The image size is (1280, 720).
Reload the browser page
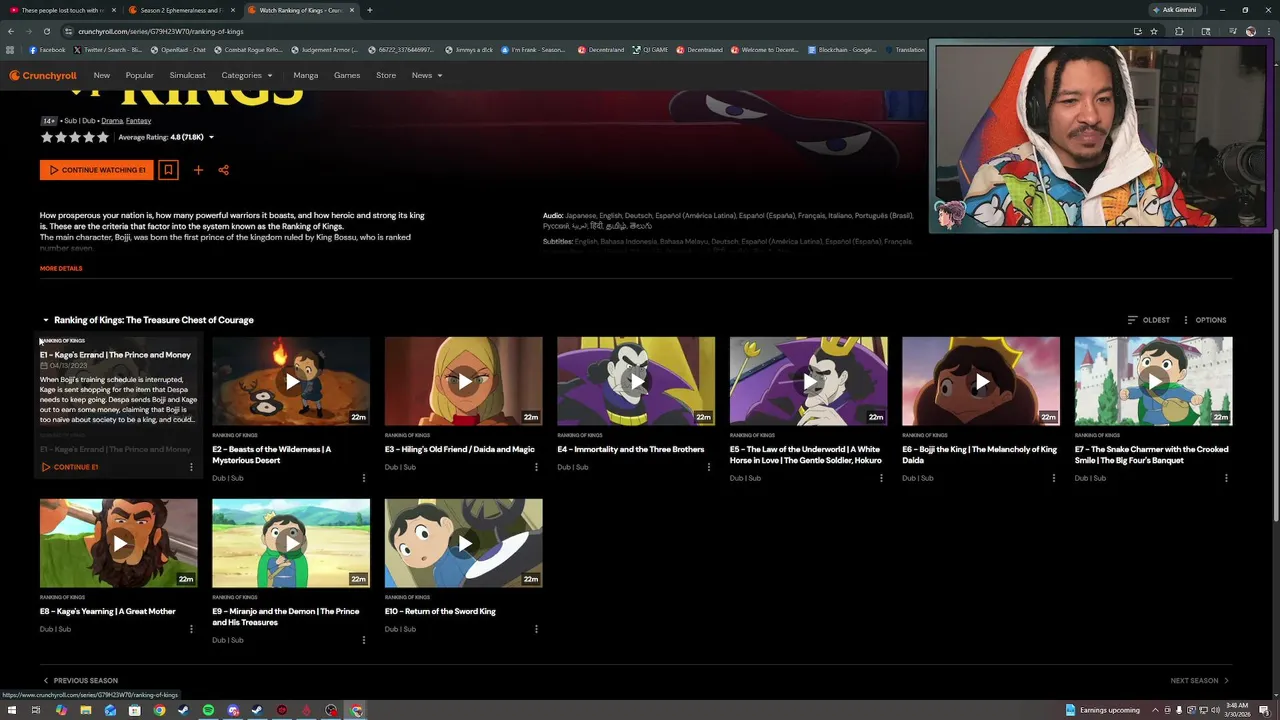click(x=46, y=31)
